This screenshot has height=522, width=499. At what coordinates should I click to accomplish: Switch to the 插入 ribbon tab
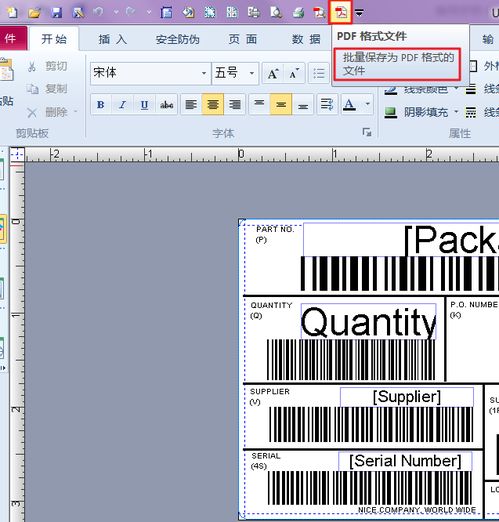click(113, 39)
